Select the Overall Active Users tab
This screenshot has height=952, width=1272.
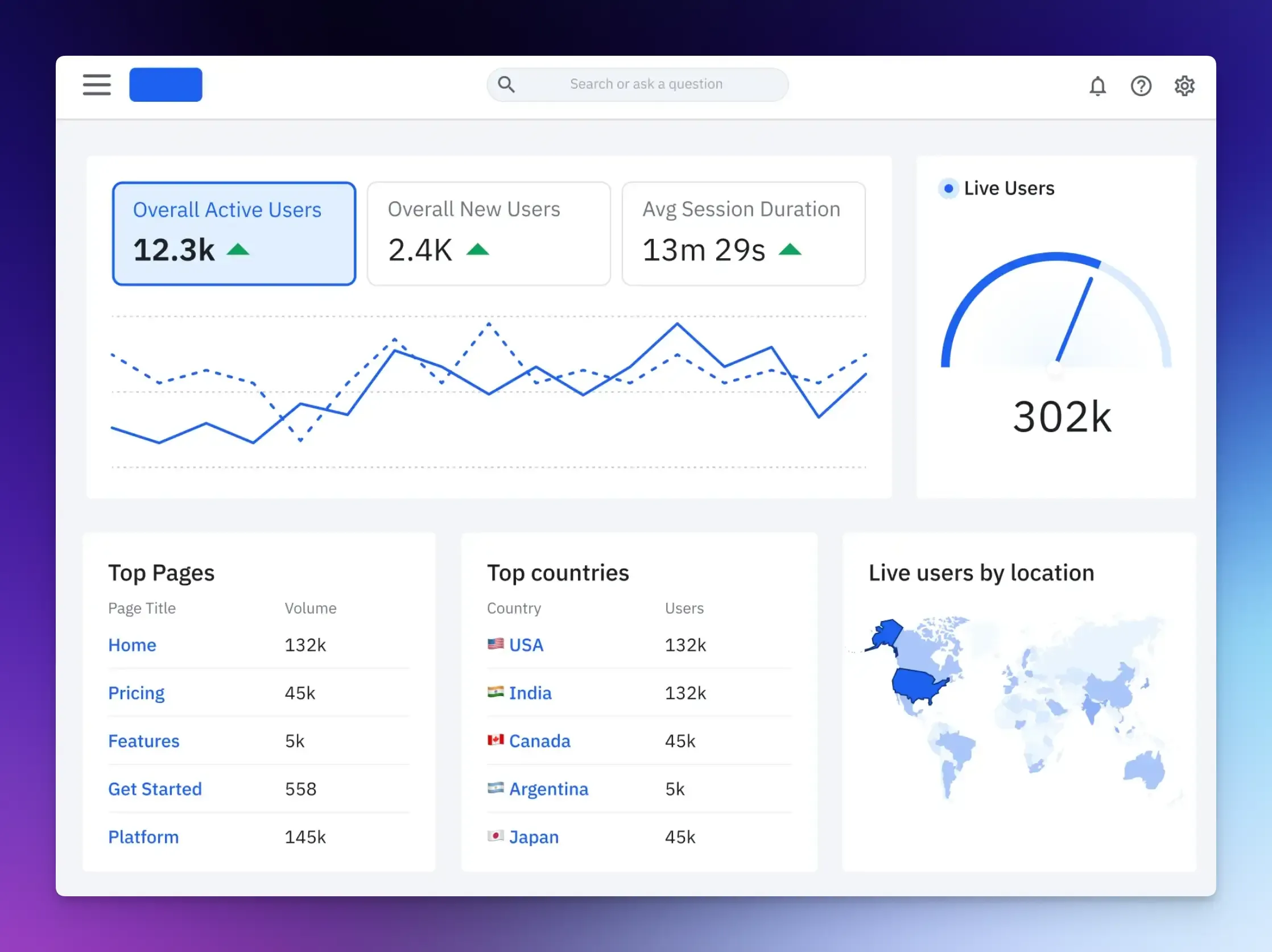(234, 233)
